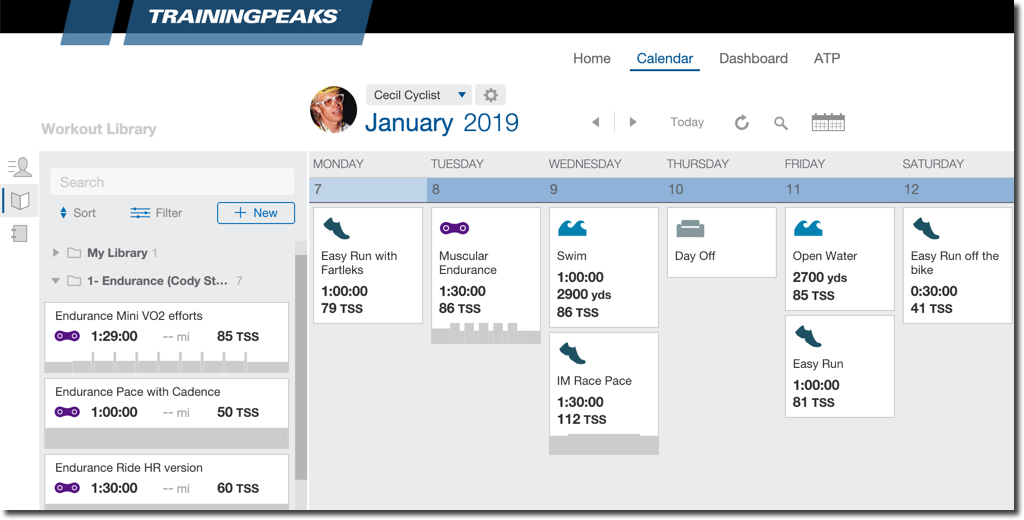Click the refresh calendar icon
Viewport: 1024px width, 520px height.
click(x=742, y=123)
